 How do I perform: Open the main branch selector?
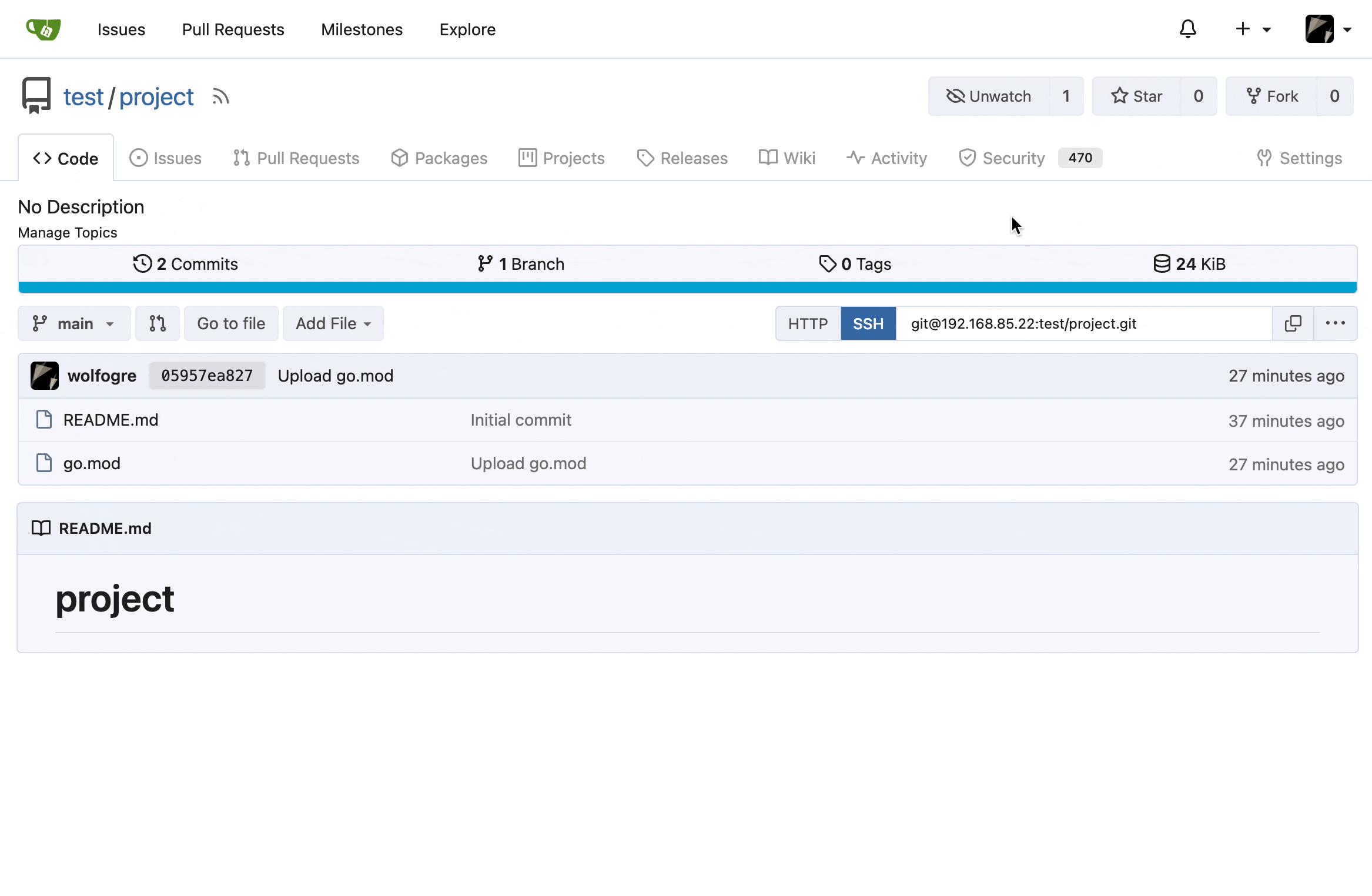[73, 323]
